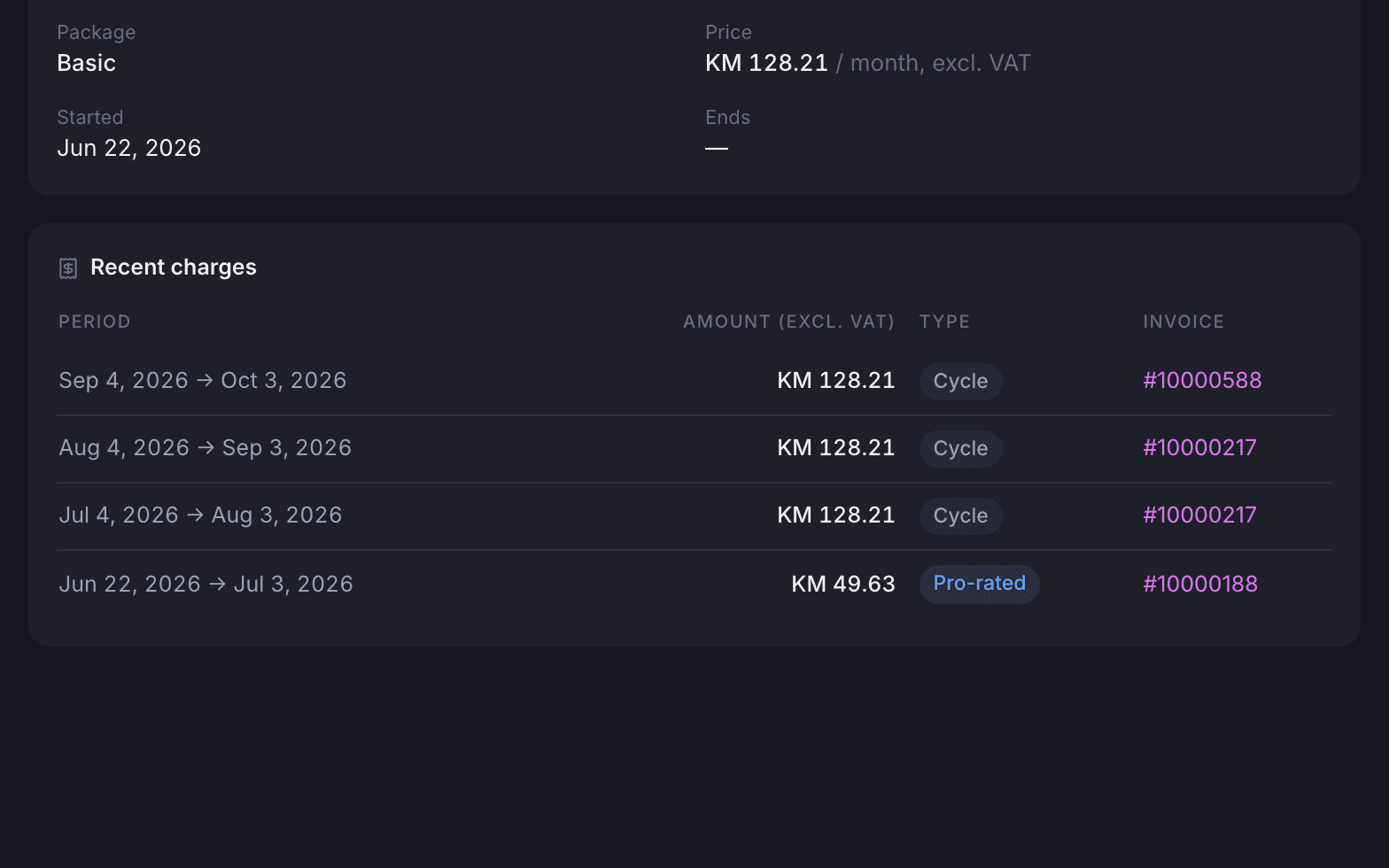Click the KM 128.21 amount in the Aug 4 row
Image resolution: width=1389 pixels, height=868 pixels.
[836, 447]
